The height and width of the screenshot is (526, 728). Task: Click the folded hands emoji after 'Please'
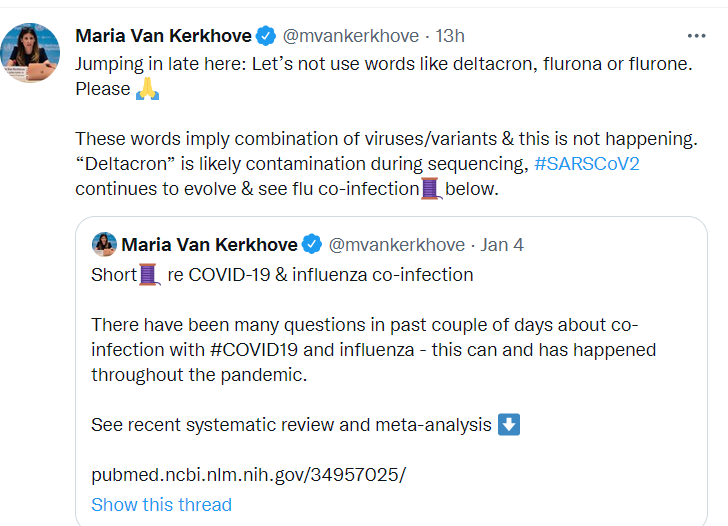(x=148, y=88)
